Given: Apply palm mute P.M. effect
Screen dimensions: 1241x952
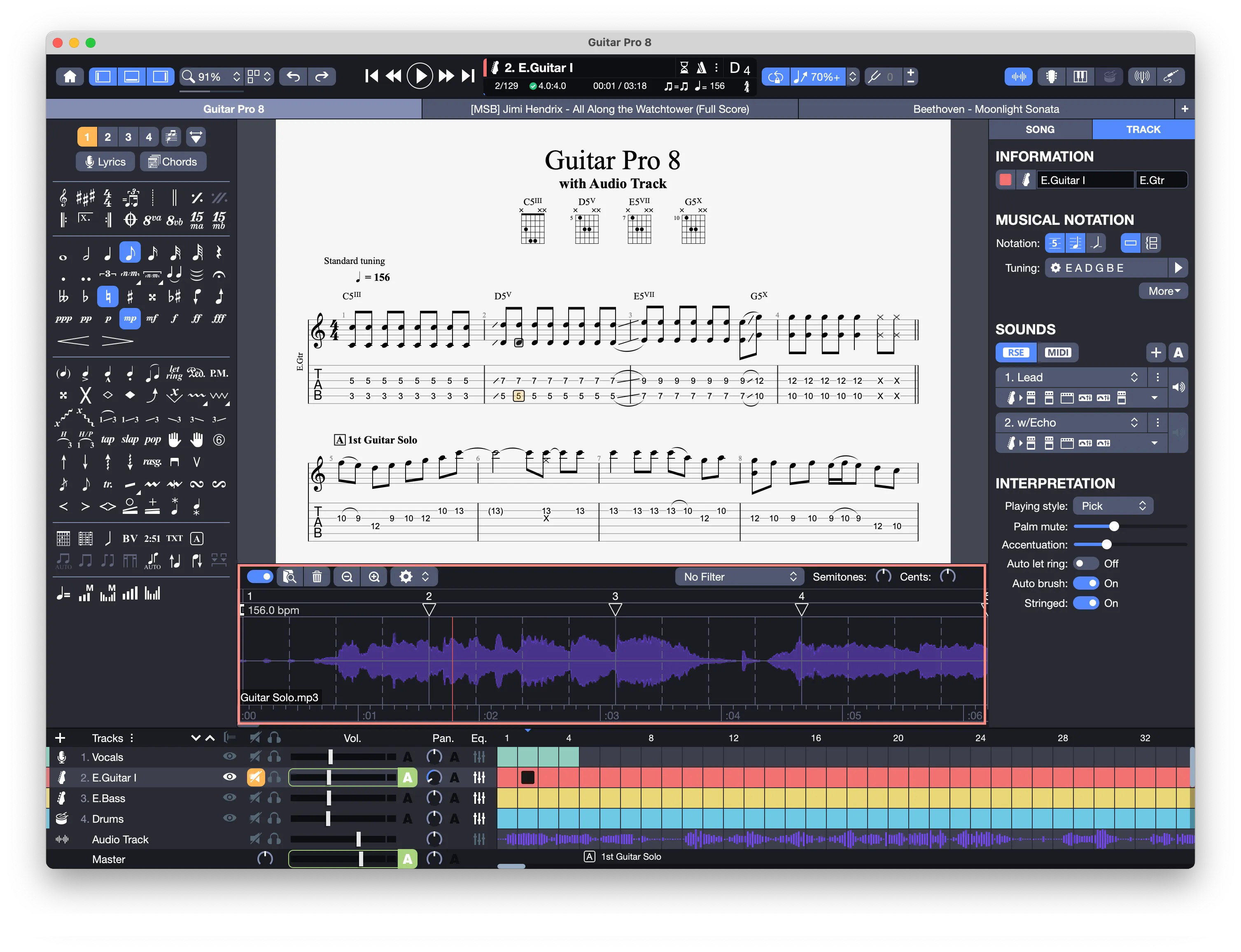Looking at the screenshot, I should pyautogui.click(x=219, y=373).
